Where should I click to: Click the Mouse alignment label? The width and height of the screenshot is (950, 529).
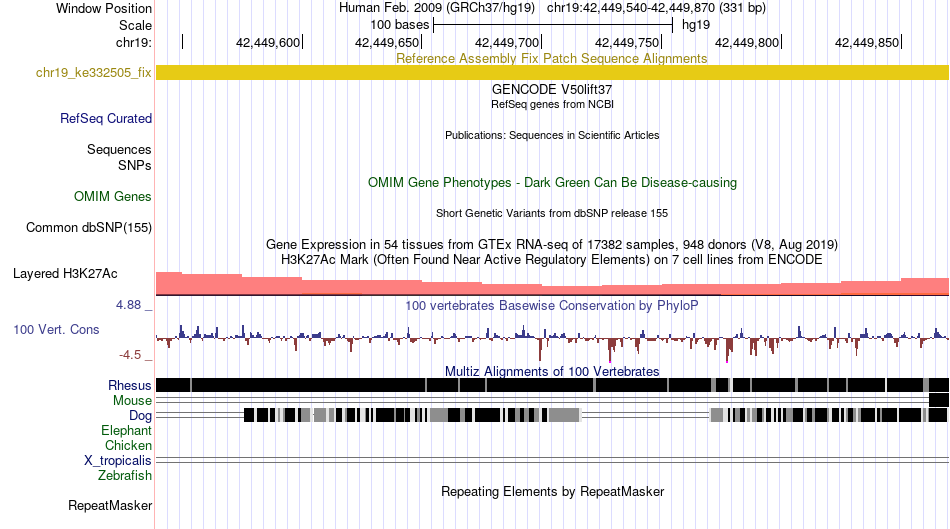point(132,401)
